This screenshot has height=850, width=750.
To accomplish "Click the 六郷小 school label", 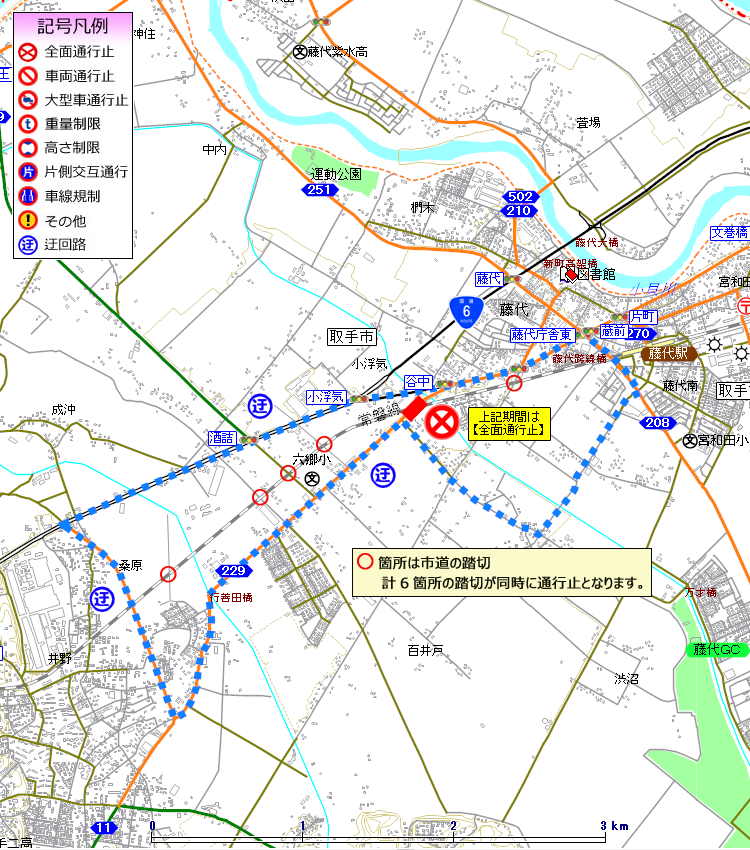I will click(x=311, y=459).
